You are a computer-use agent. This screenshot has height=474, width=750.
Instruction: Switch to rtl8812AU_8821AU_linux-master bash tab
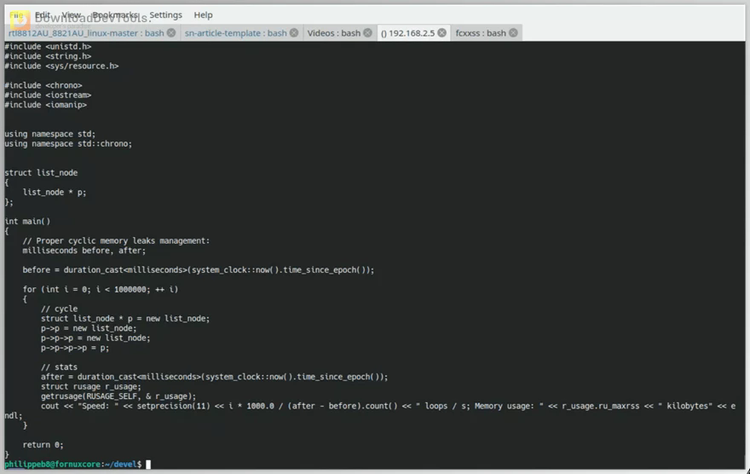pos(86,33)
